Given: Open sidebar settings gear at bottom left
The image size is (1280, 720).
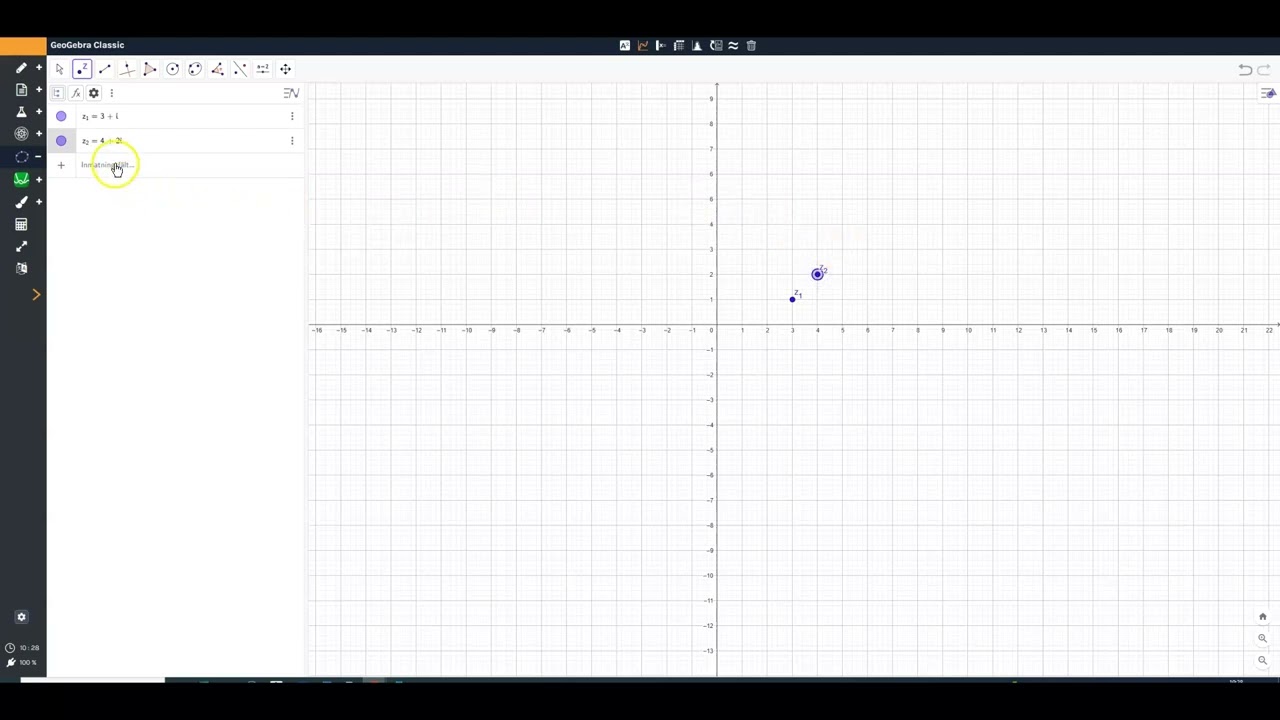Looking at the screenshot, I should pos(21,617).
